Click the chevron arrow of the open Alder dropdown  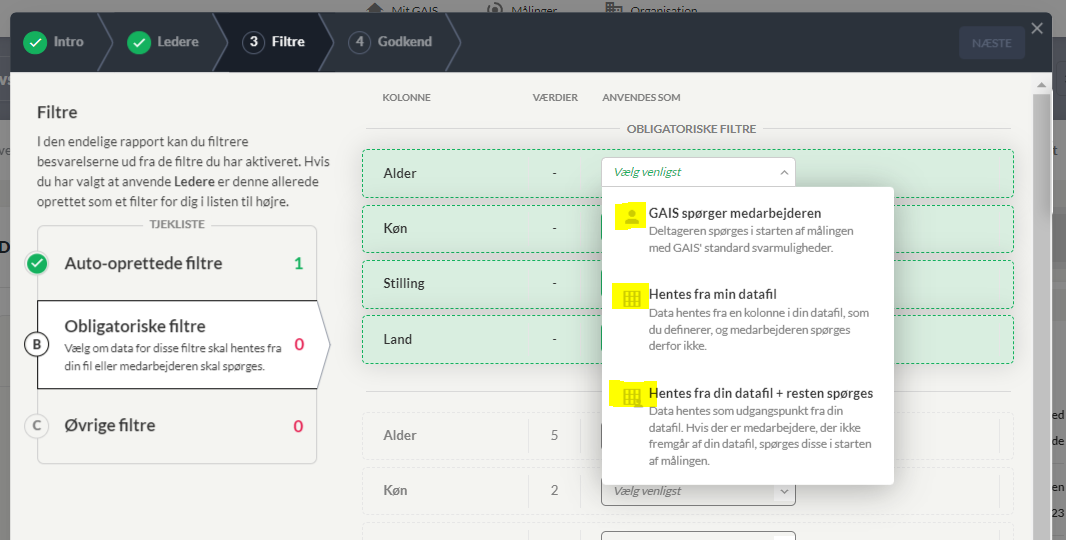[x=784, y=173]
